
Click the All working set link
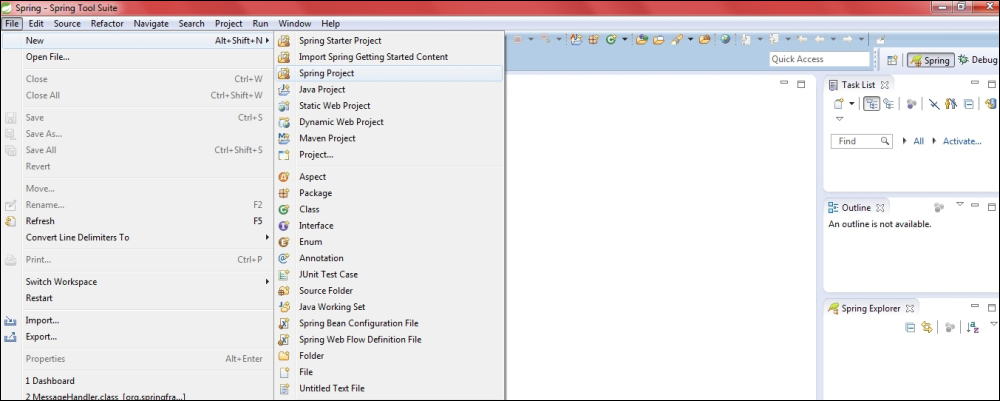(918, 141)
